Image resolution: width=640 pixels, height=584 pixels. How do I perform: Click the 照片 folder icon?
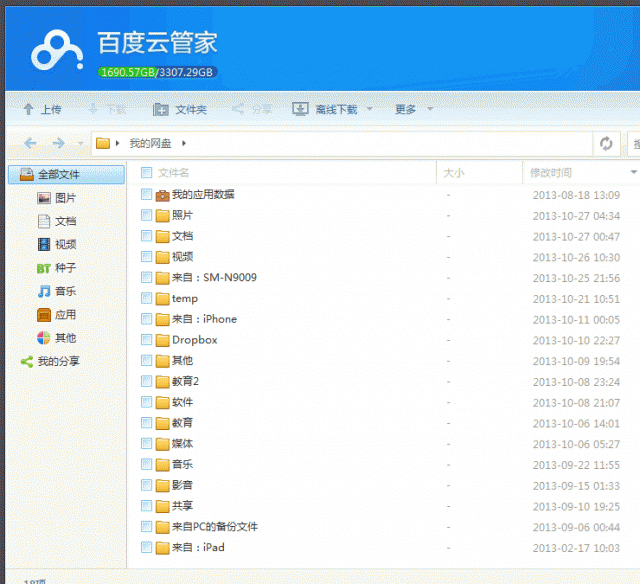pyautogui.click(x=162, y=216)
